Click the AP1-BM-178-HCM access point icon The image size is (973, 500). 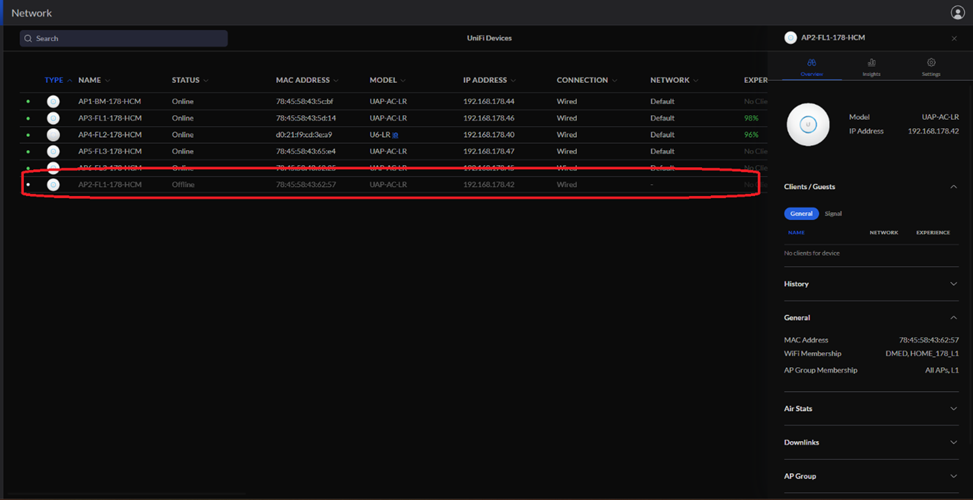54,101
